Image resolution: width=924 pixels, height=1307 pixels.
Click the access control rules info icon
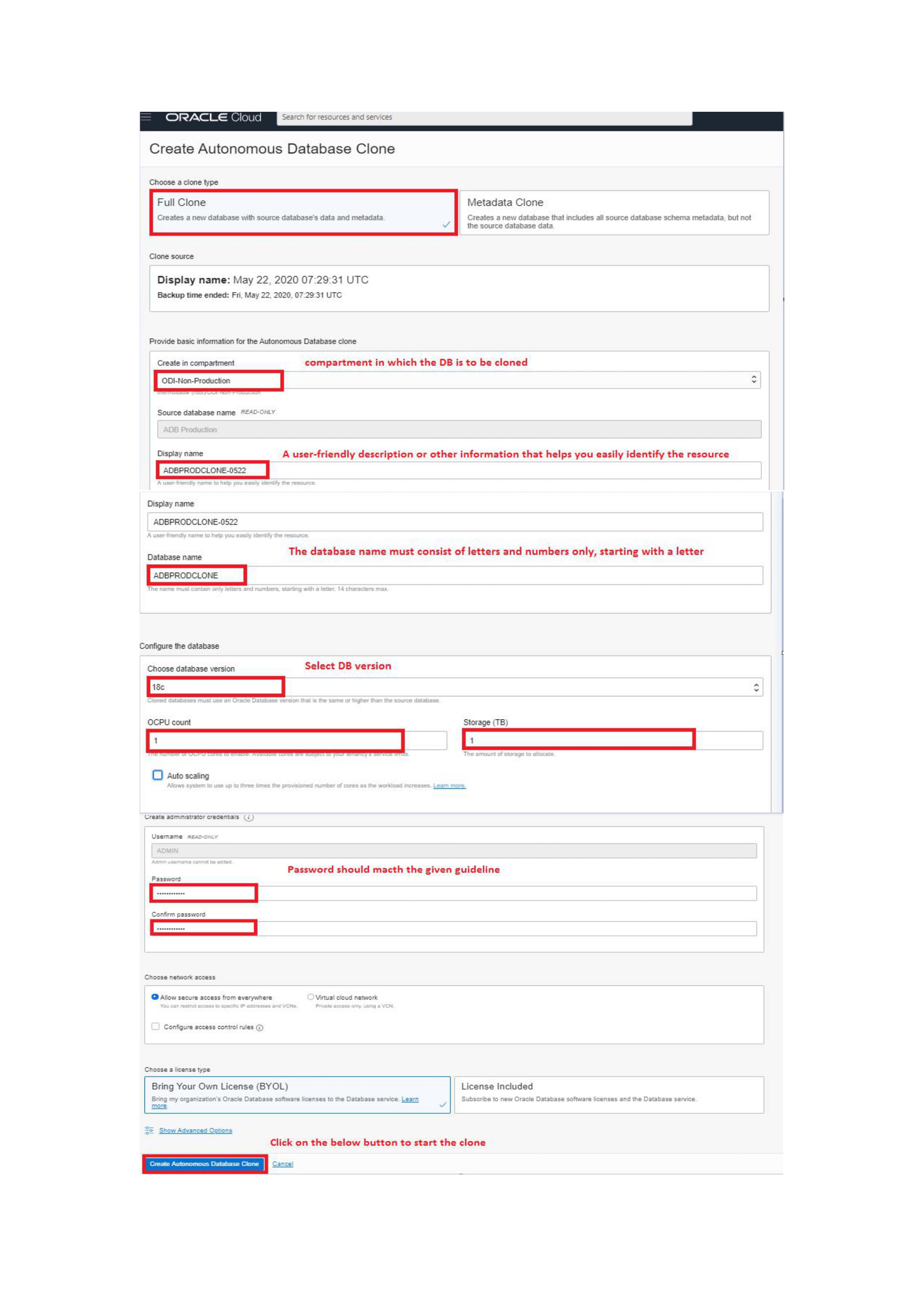260,1028
